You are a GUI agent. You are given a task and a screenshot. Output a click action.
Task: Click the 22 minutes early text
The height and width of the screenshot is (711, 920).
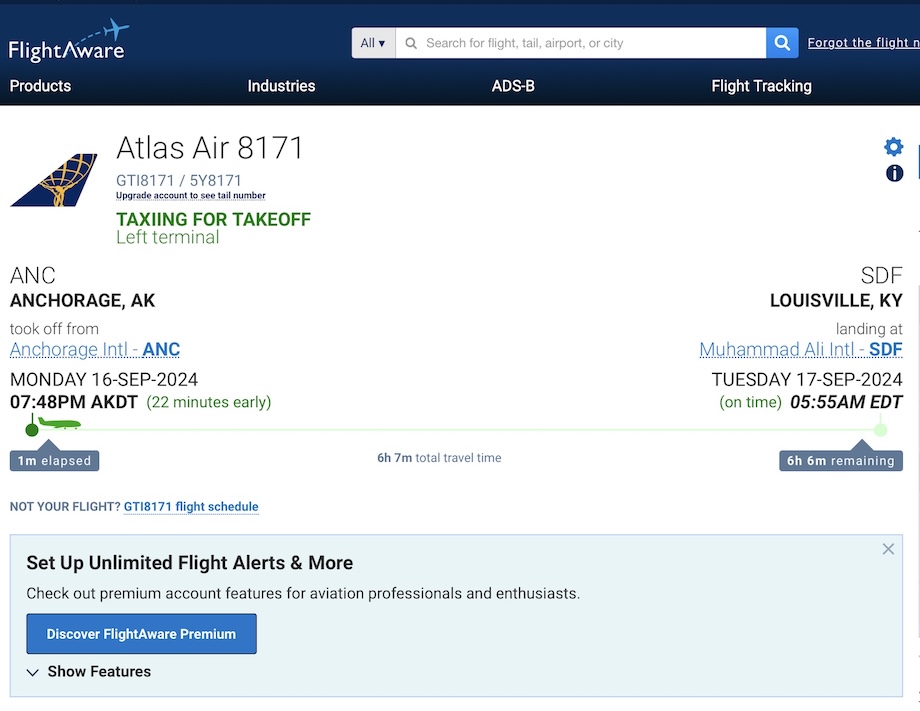click(x=208, y=402)
